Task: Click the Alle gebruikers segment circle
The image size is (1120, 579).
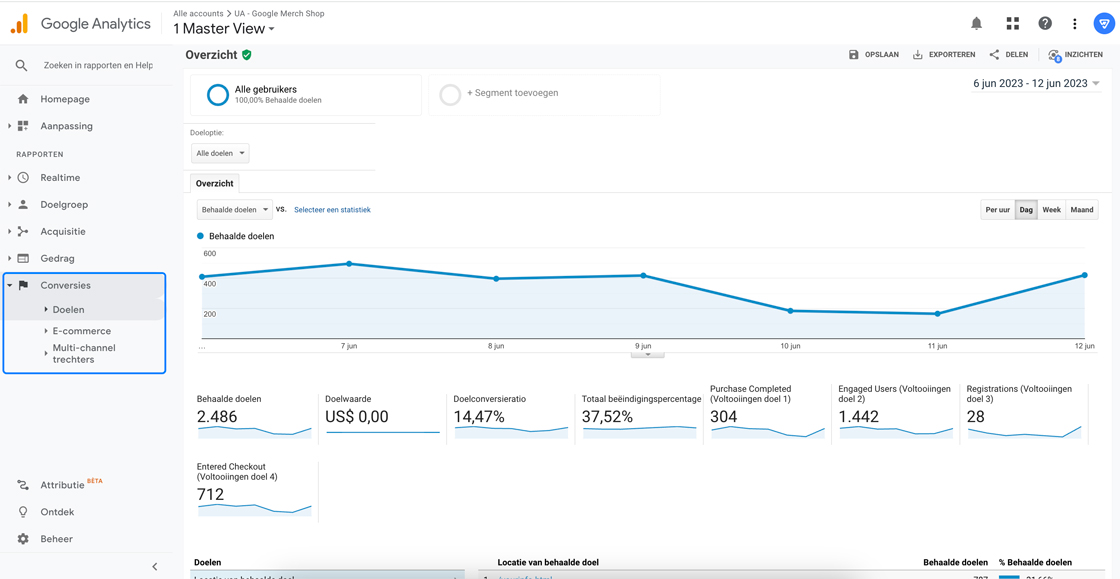Action: [x=217, y=95]
